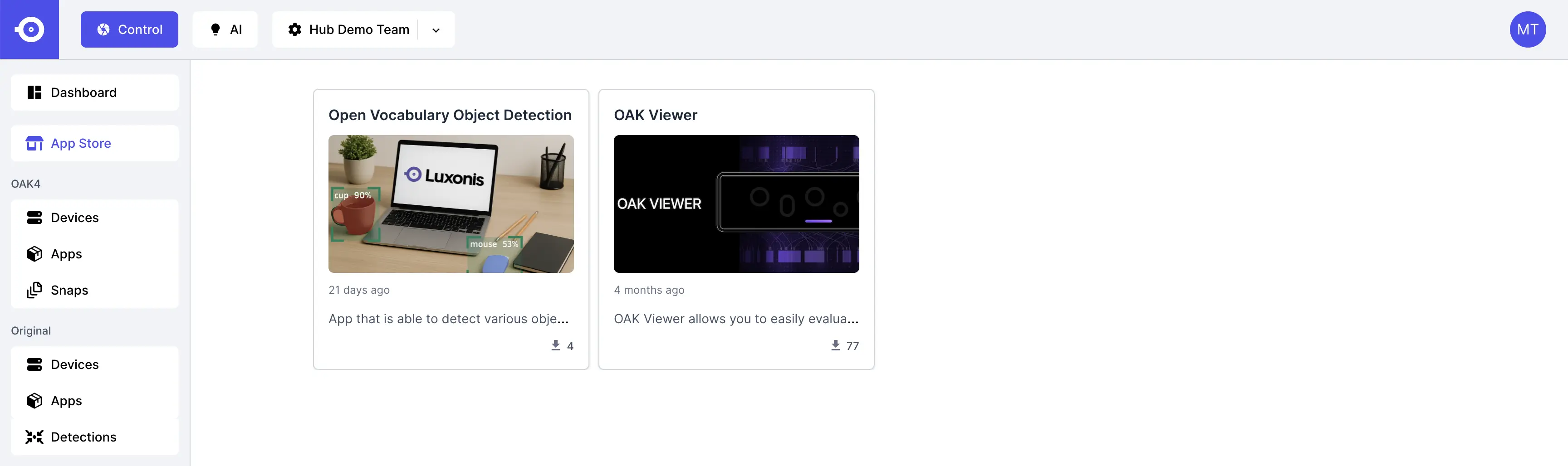Viewport: 1568px width, 466px height.
Task: Open the MT user avatar menu
Action: click(x=1527, y=29)
